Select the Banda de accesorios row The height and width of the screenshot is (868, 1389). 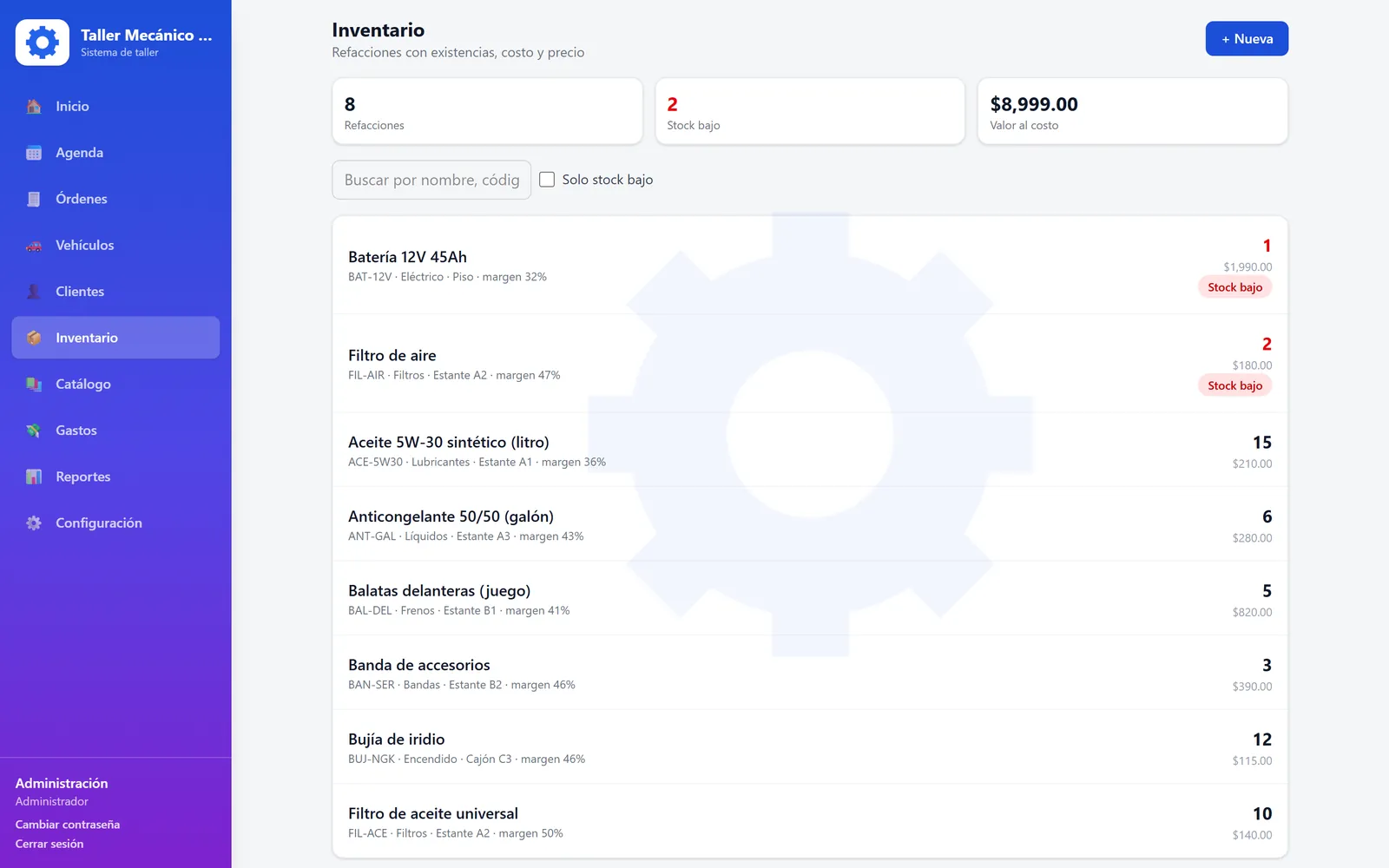810,673
